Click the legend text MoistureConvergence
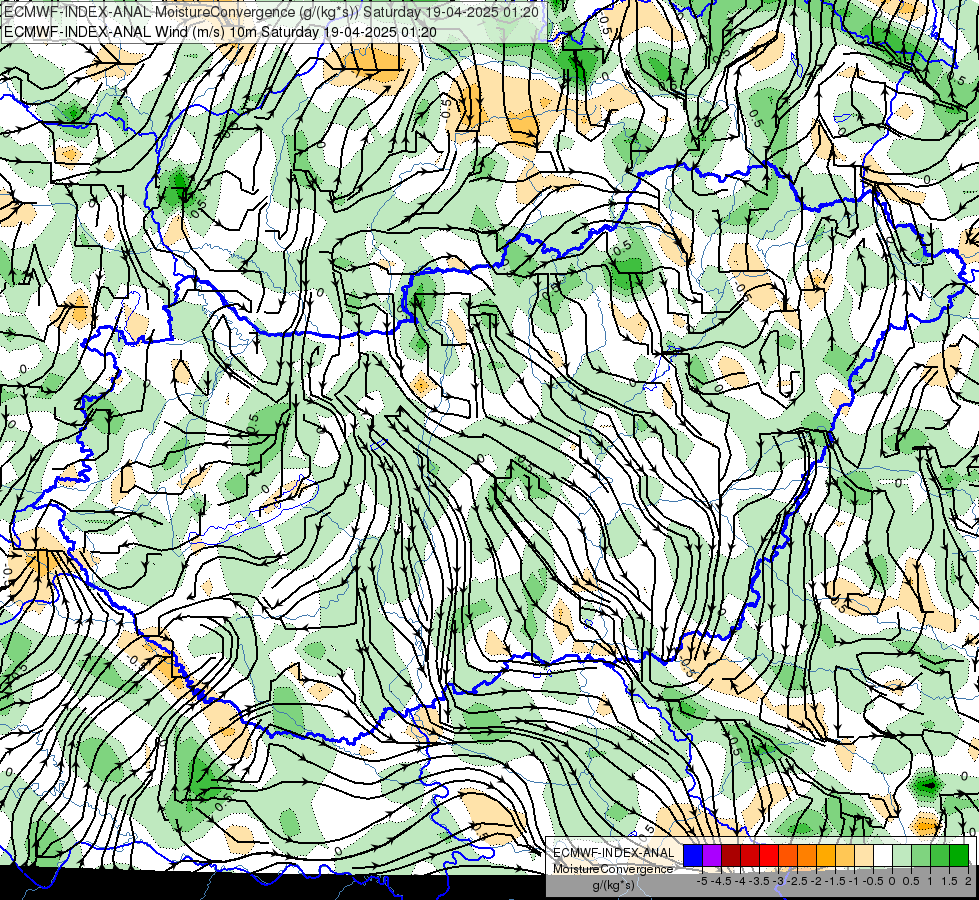Viewport: 979px width, 900px height. (613, 869)
